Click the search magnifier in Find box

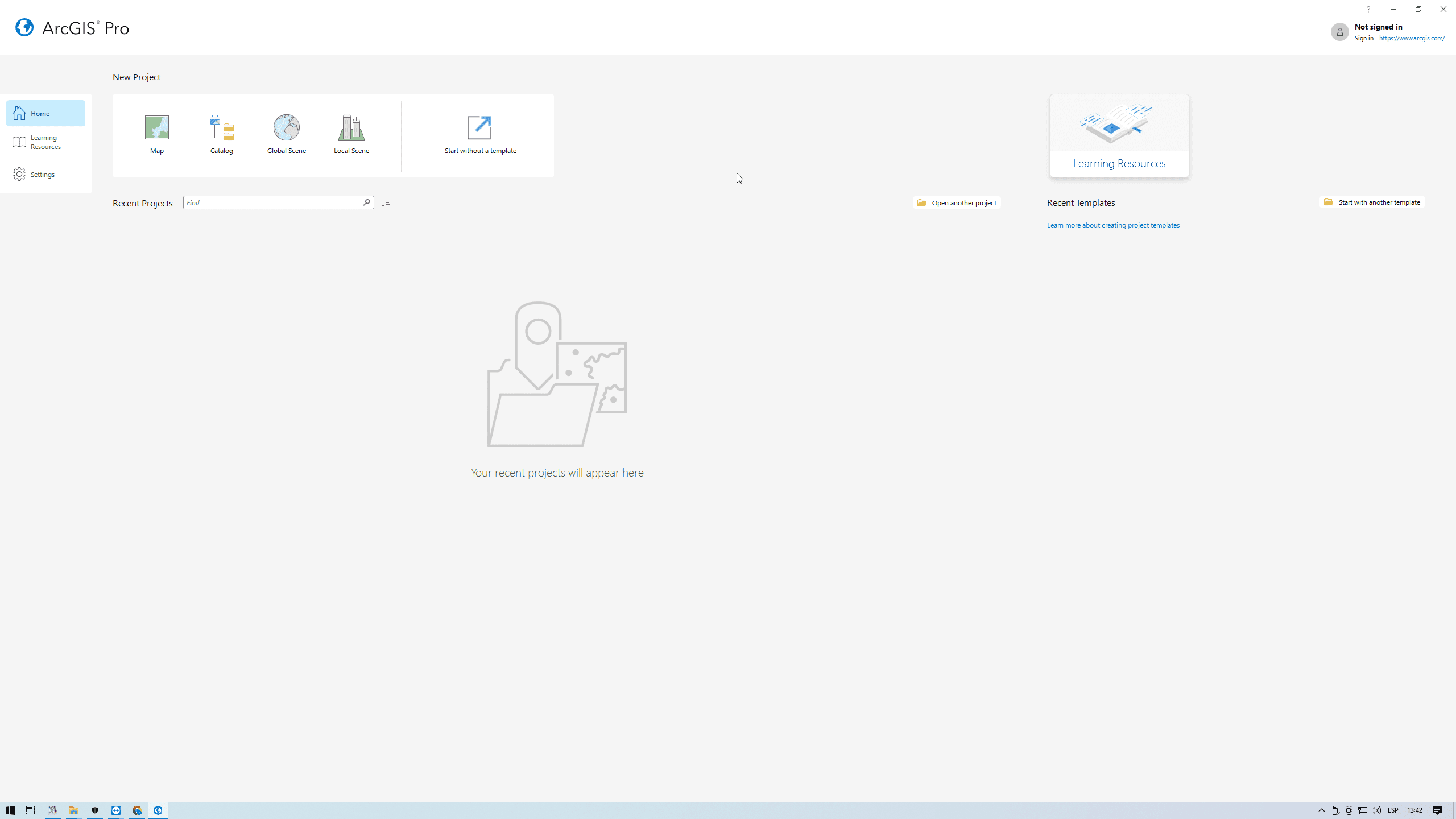(x=367, y=202)
